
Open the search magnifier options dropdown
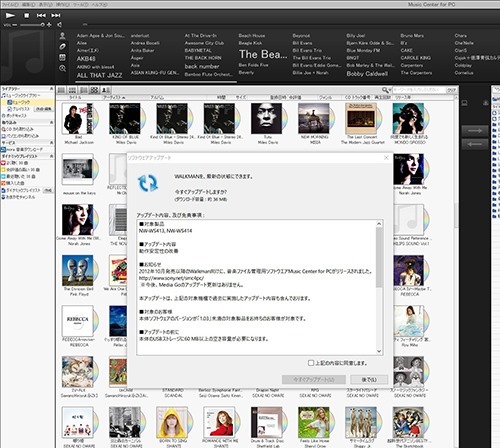pyautogui.click(x=386, y=90)
